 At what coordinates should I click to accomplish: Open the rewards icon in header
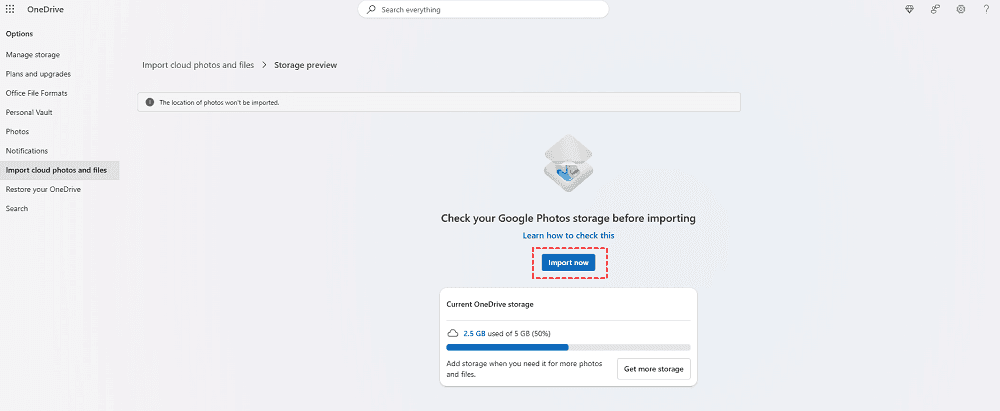click(936, 9)
